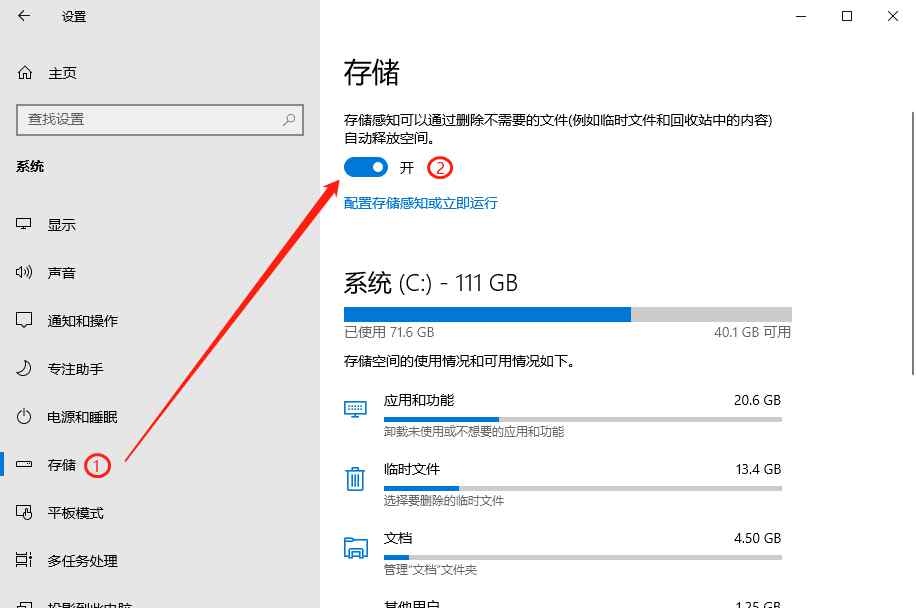The image size is (916, 608).
Task: Select Storage (存储) in the sidebar
Action: coord(61,465)
